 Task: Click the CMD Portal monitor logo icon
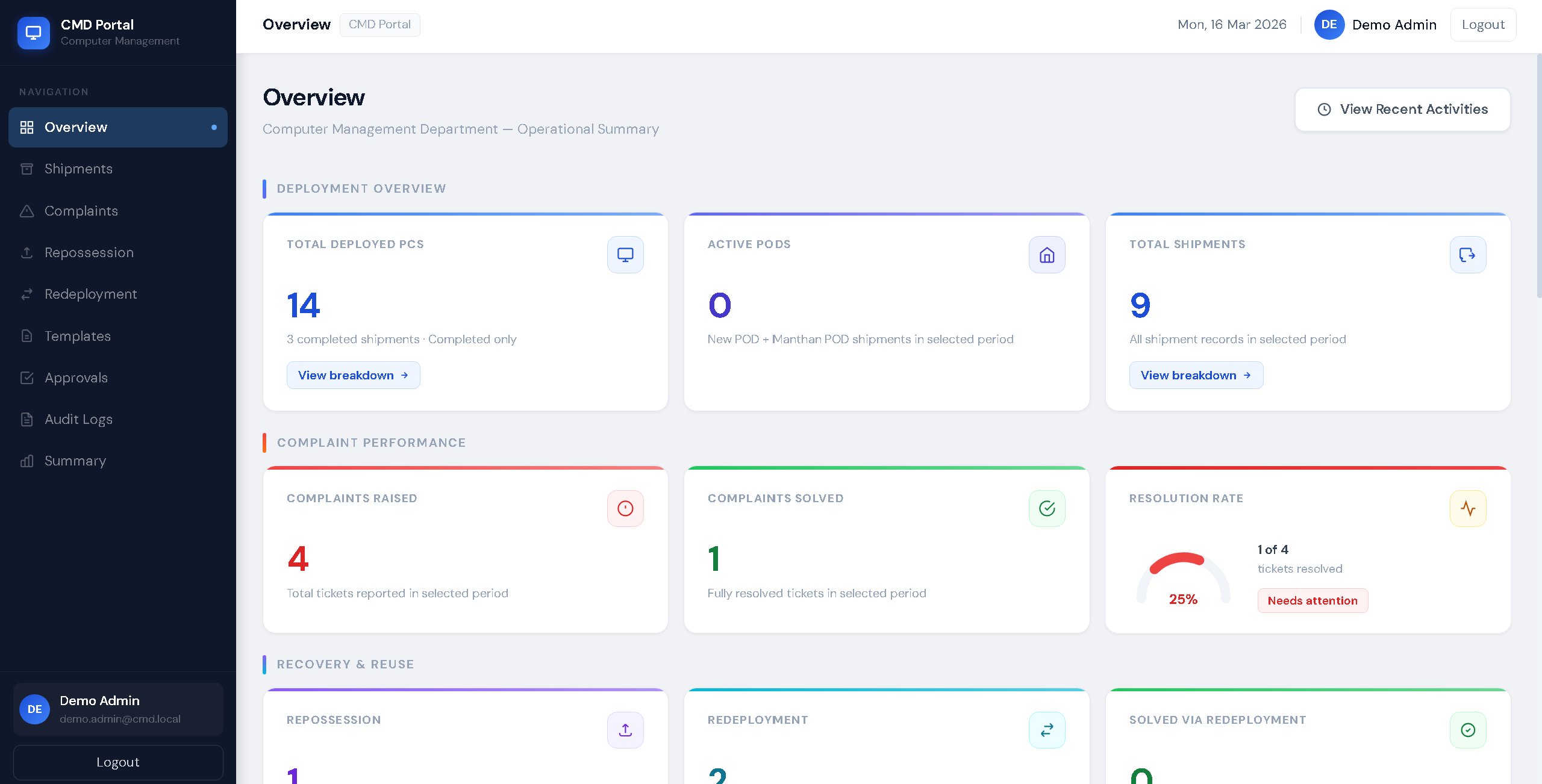point(33,33)
